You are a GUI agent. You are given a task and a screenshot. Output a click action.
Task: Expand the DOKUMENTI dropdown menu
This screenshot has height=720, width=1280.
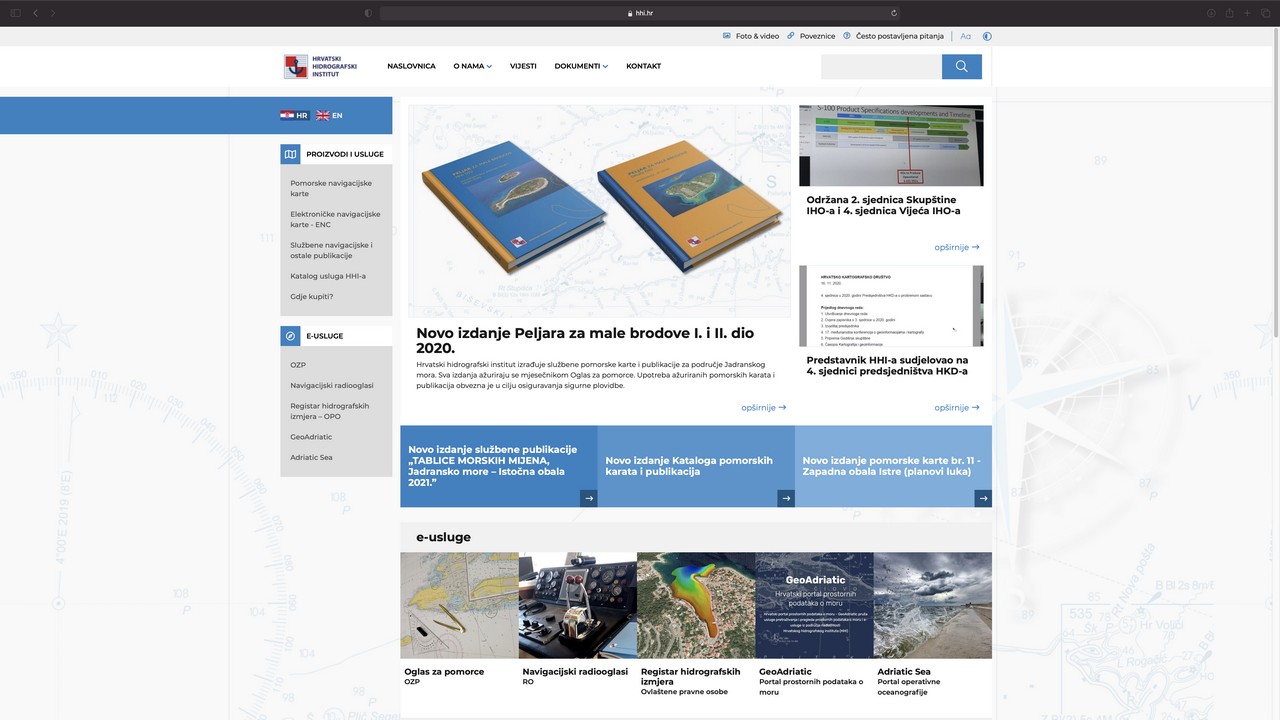click(x=580, y=67)
